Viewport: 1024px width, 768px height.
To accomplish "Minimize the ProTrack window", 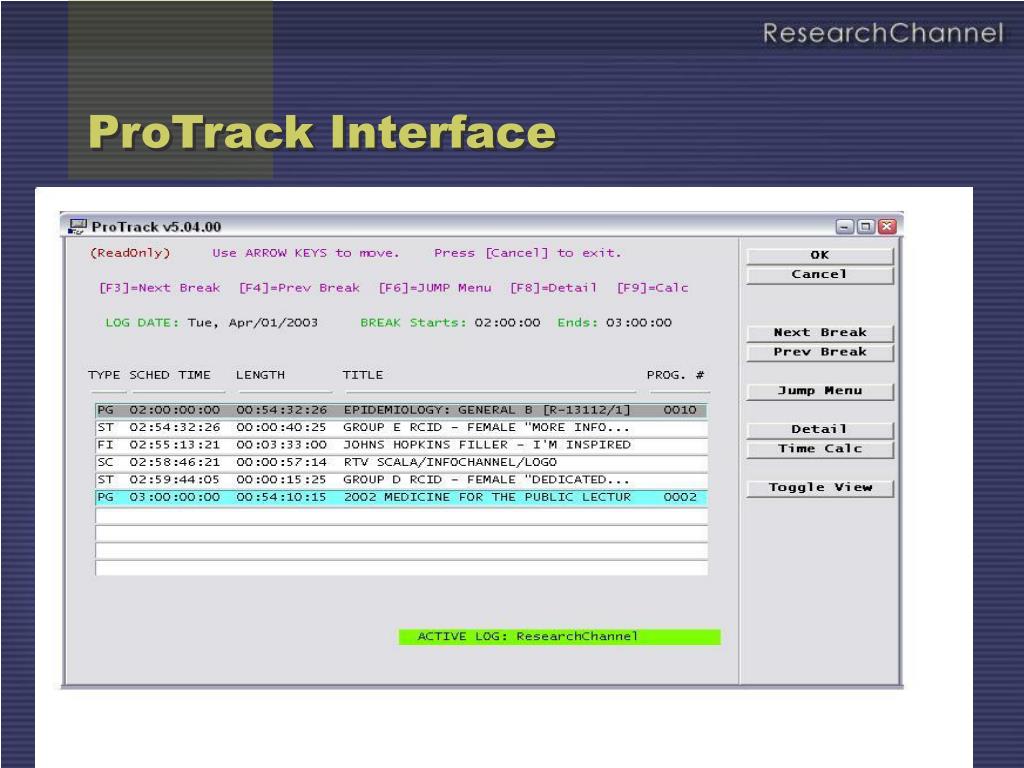I will click(x=844, y=227).
